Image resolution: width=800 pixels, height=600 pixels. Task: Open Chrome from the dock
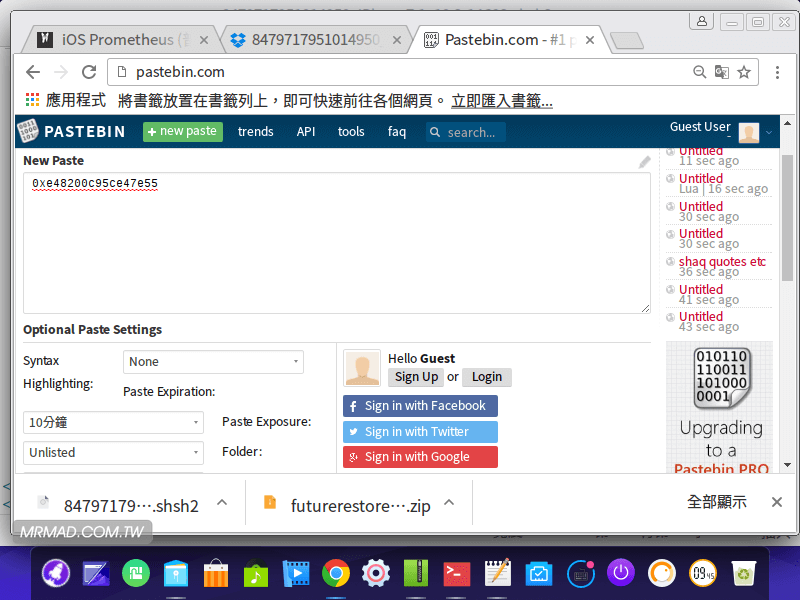(335, 573)
